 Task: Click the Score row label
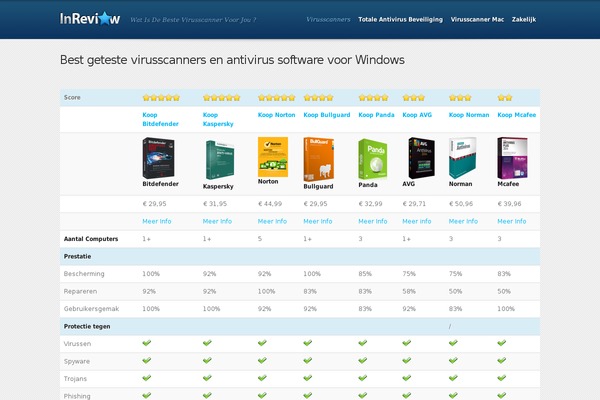coord(72,98)
